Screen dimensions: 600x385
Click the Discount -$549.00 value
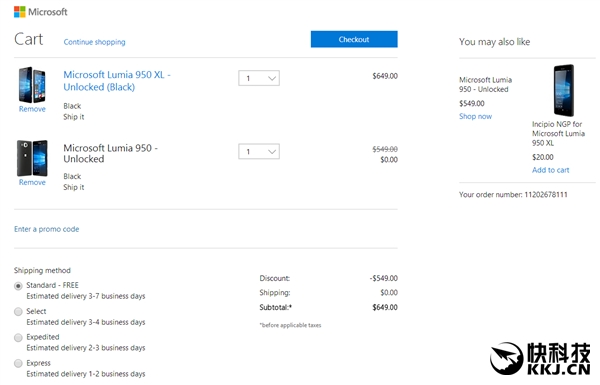pyautogui.click(x=384, y=278)
